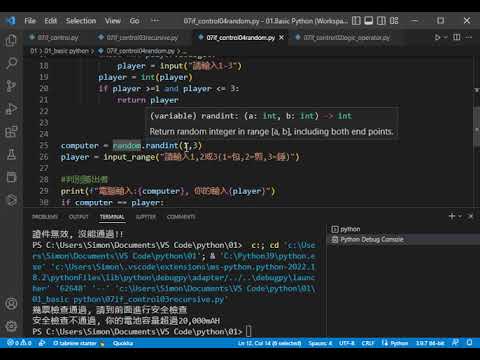The width and height of the screenshot is (480, 360).
Task: Expand the hidden menus ellipsis
Action: click(155, 21)
